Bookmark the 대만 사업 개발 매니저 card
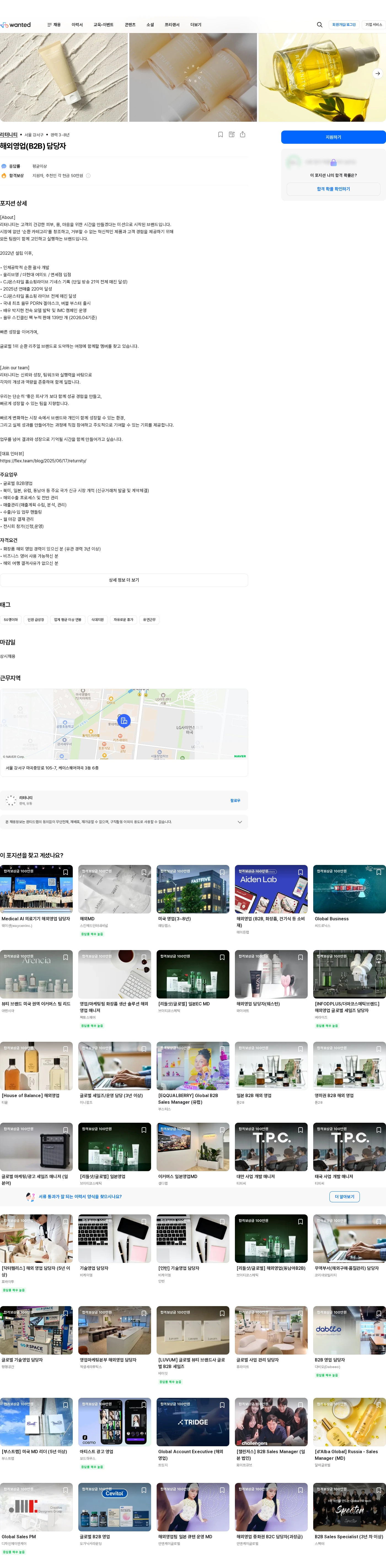The width and height of the screenshot is (386, 1568). [x=301, y=1130]
